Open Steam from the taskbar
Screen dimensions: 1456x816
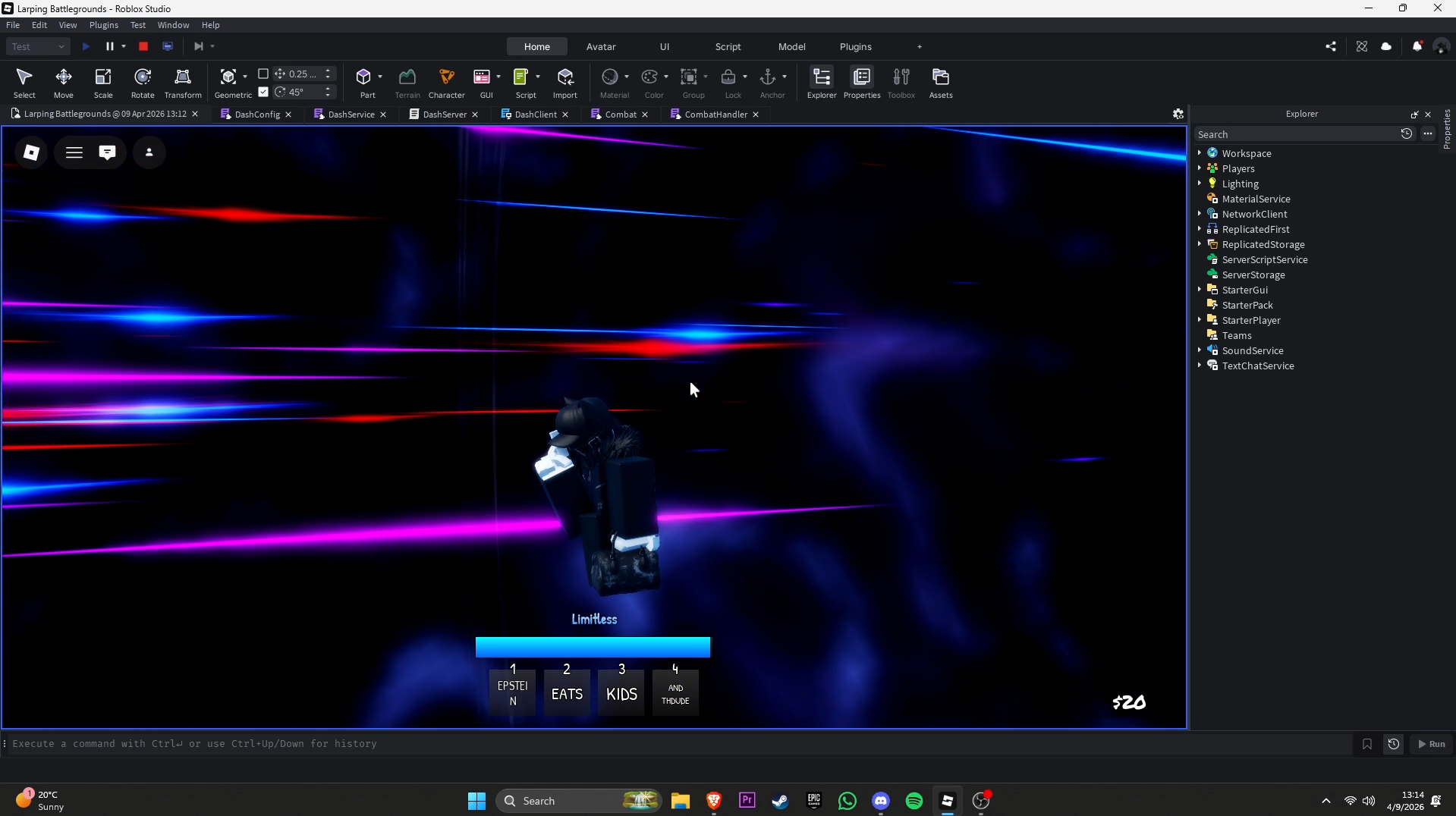pyautogui.click(x=781, y=801)
